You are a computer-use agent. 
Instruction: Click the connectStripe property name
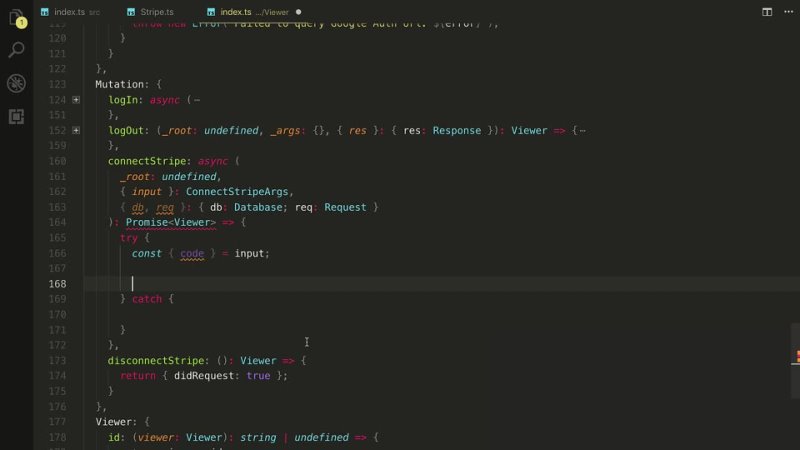click(147, 161)
